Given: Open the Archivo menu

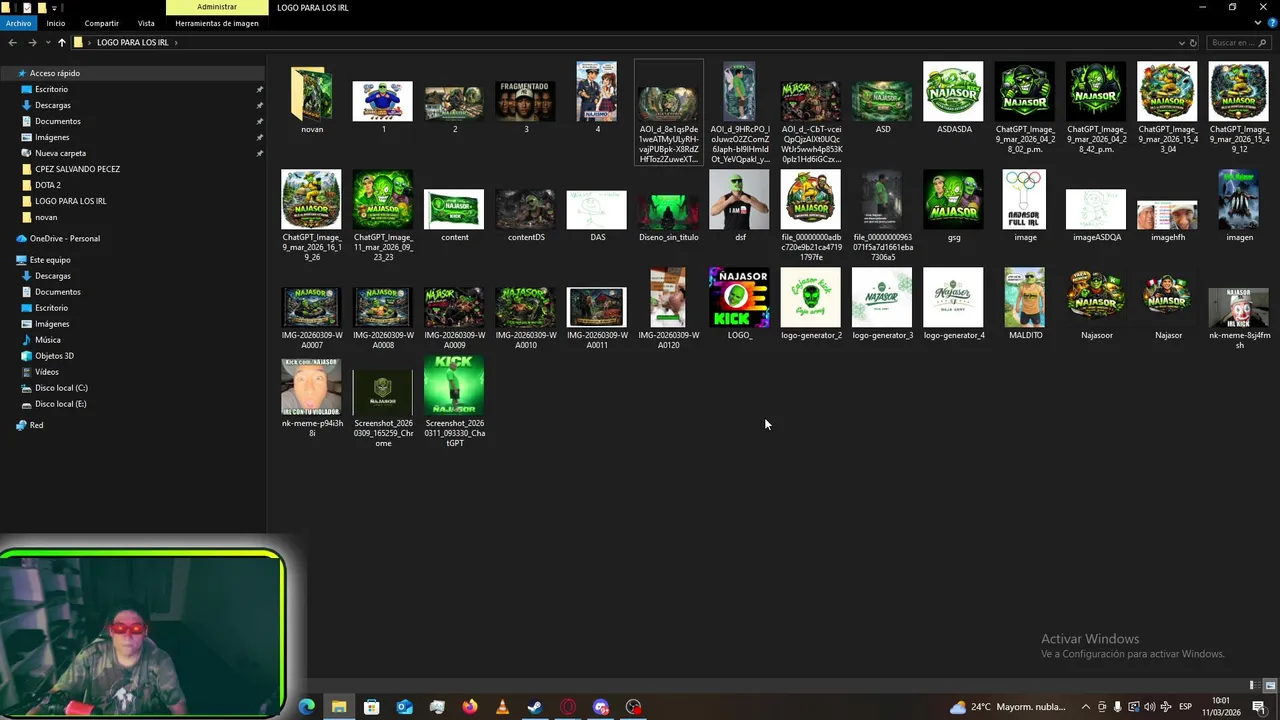Looking at the screenshot, I should (19, 23).
